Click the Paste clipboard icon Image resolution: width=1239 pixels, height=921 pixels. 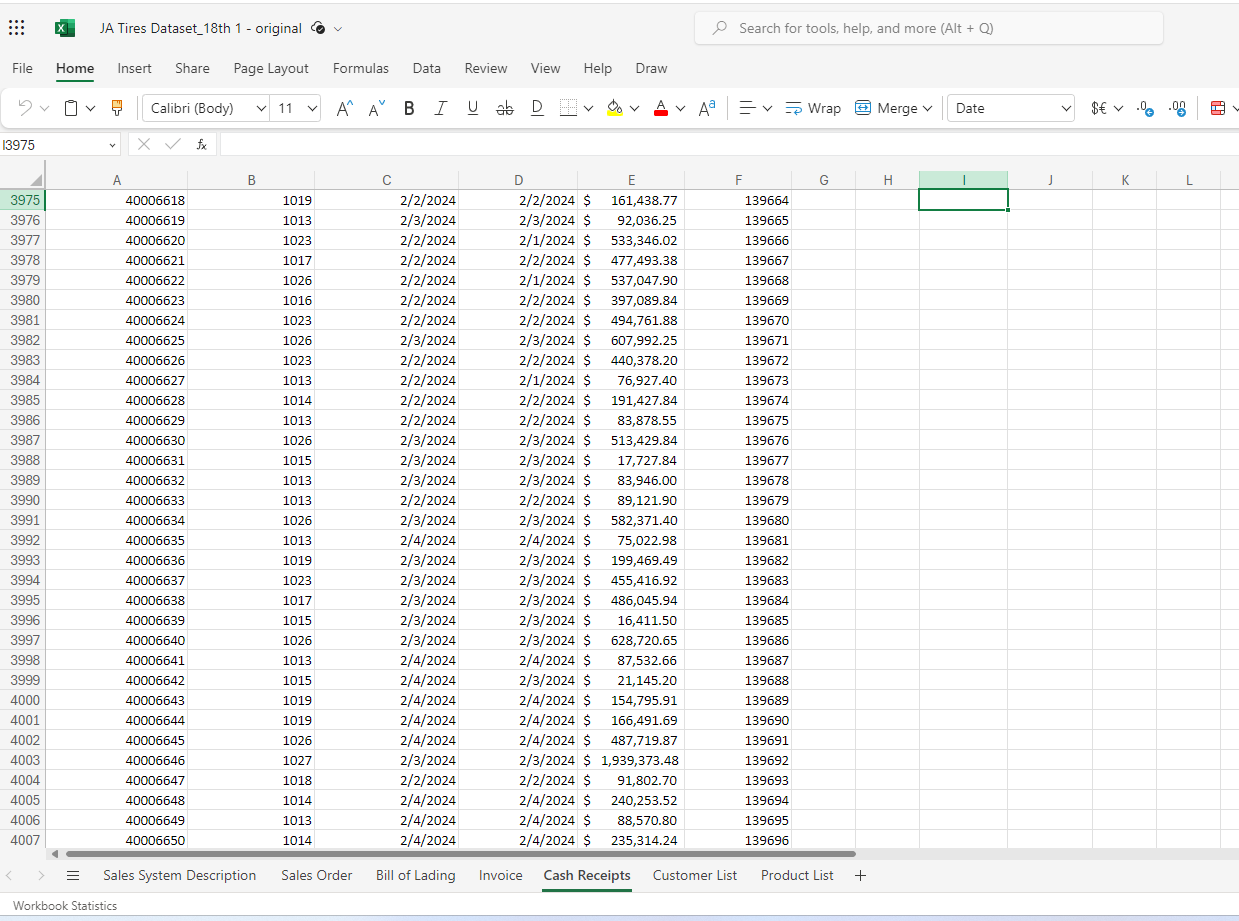pos(72,108)
